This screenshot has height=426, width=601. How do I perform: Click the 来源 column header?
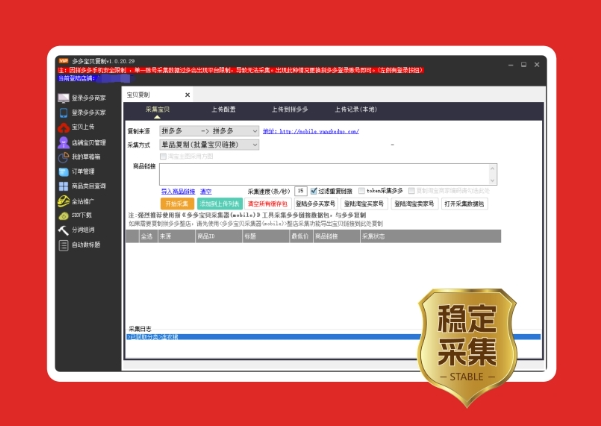pyautogui.click(x=176, y=237)
